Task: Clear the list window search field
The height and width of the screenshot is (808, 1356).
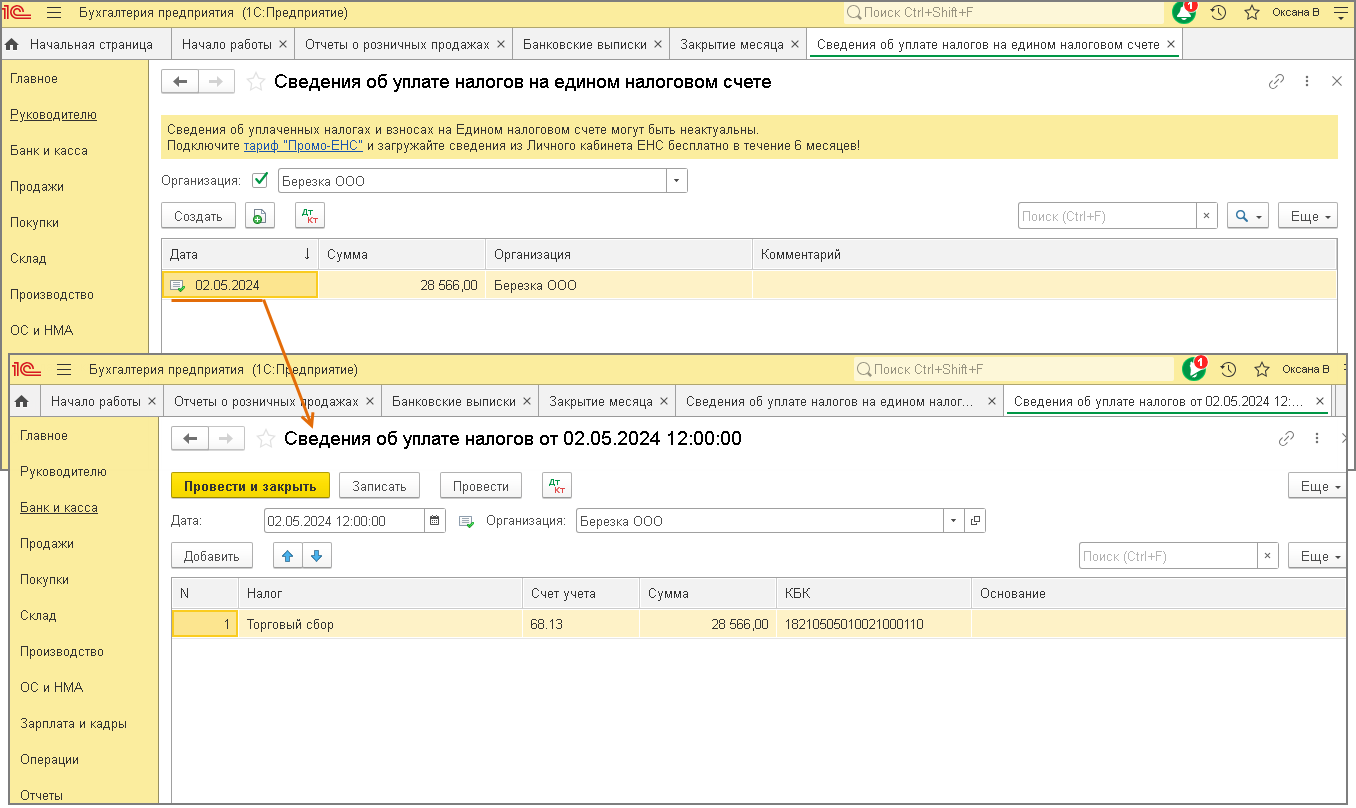Action: [x=1207, y=216]
